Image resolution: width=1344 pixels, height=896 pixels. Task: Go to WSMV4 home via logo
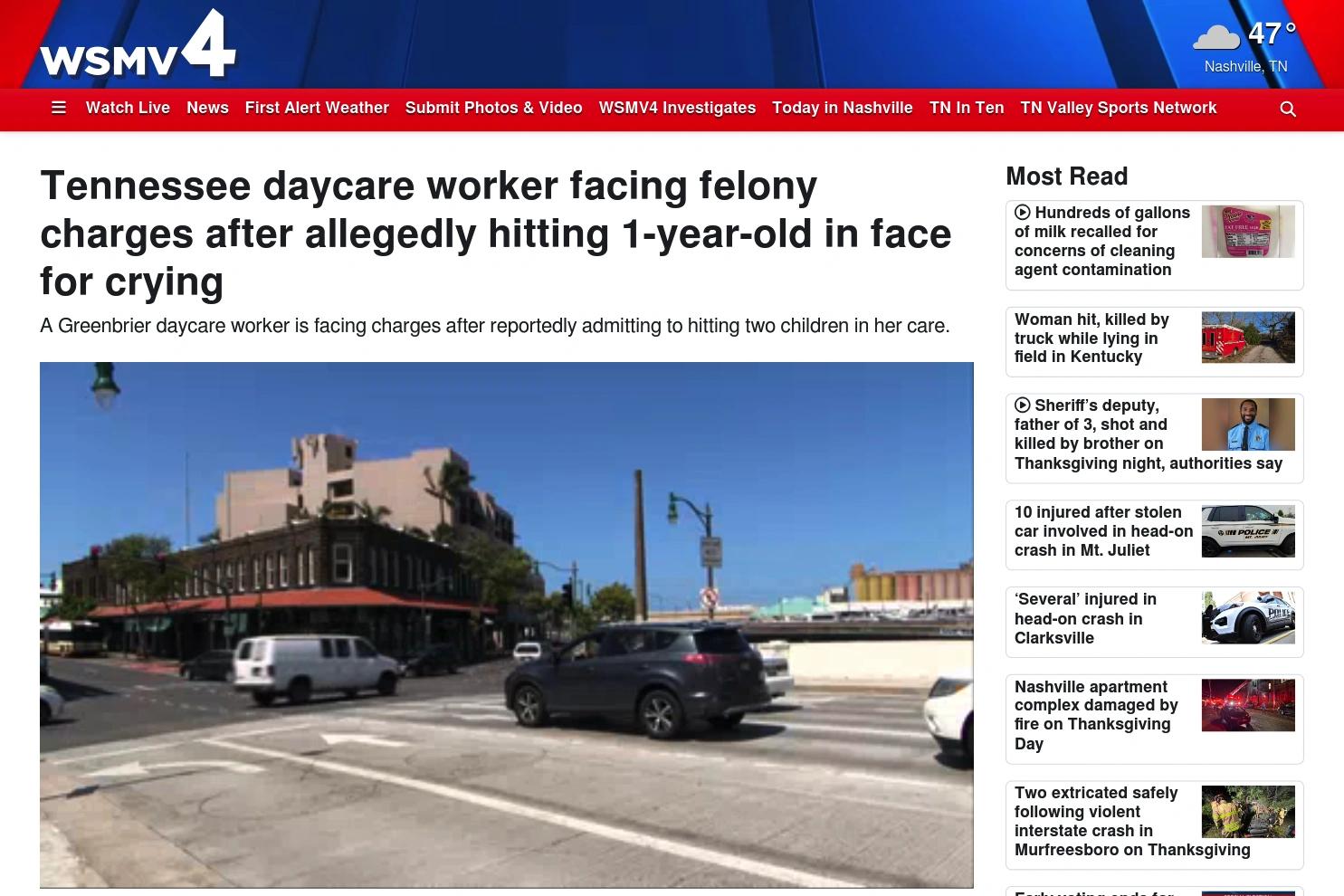click(138, 44)
